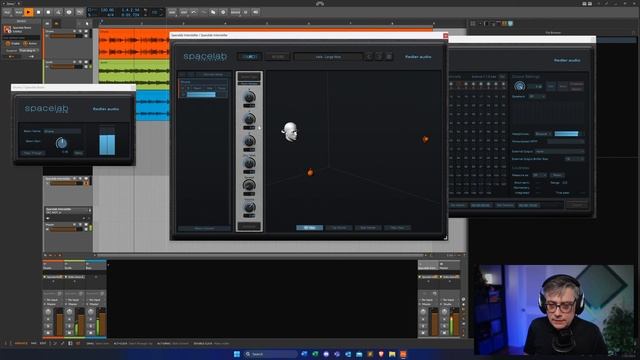Click the button at the source list bottom
640x360 pixels.
(204, 228)
